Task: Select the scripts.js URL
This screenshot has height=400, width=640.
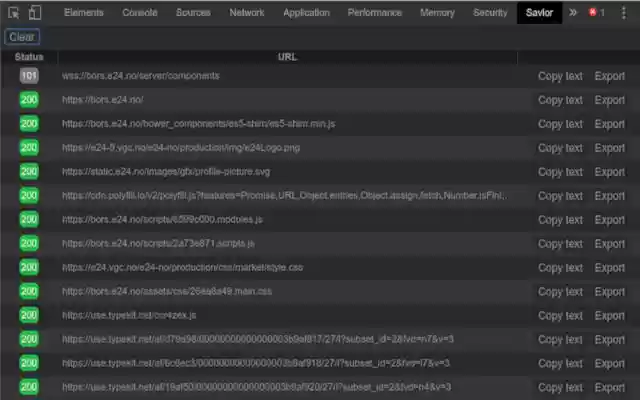Action: [x=158, y=244]
